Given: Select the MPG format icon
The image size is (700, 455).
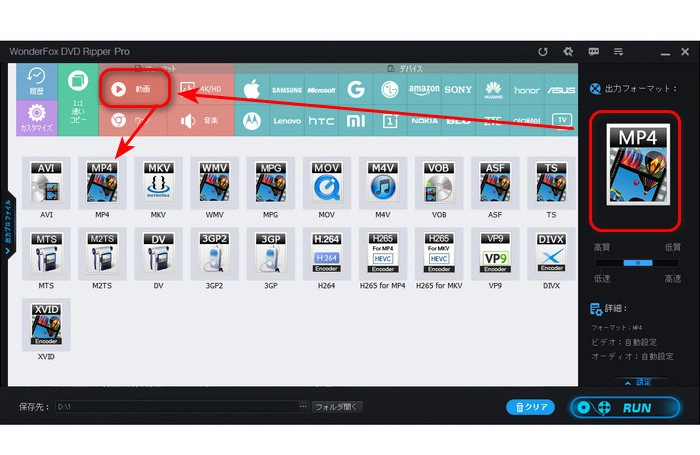Looking at the screenshot, I should click(271, 182).
